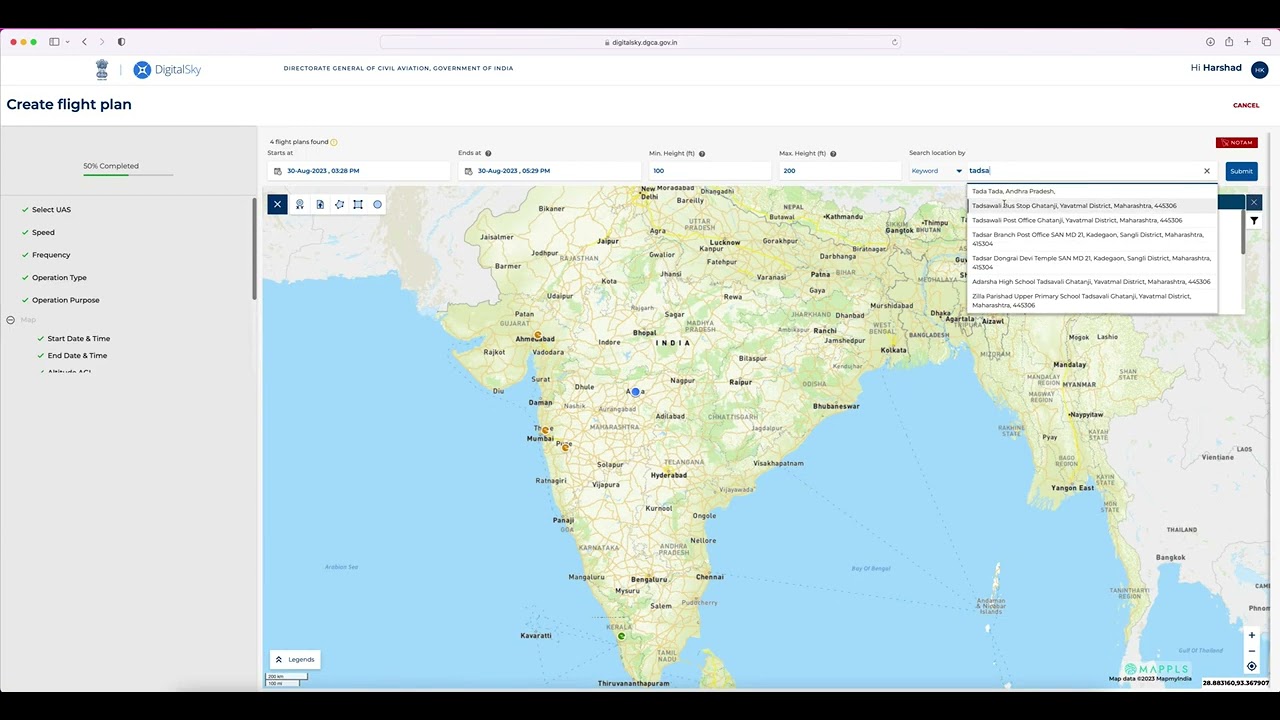The width and height of the screenshot is (1280, 720).
Task: Click the DigitalSky logo
Action: click(x=167, y=69)
